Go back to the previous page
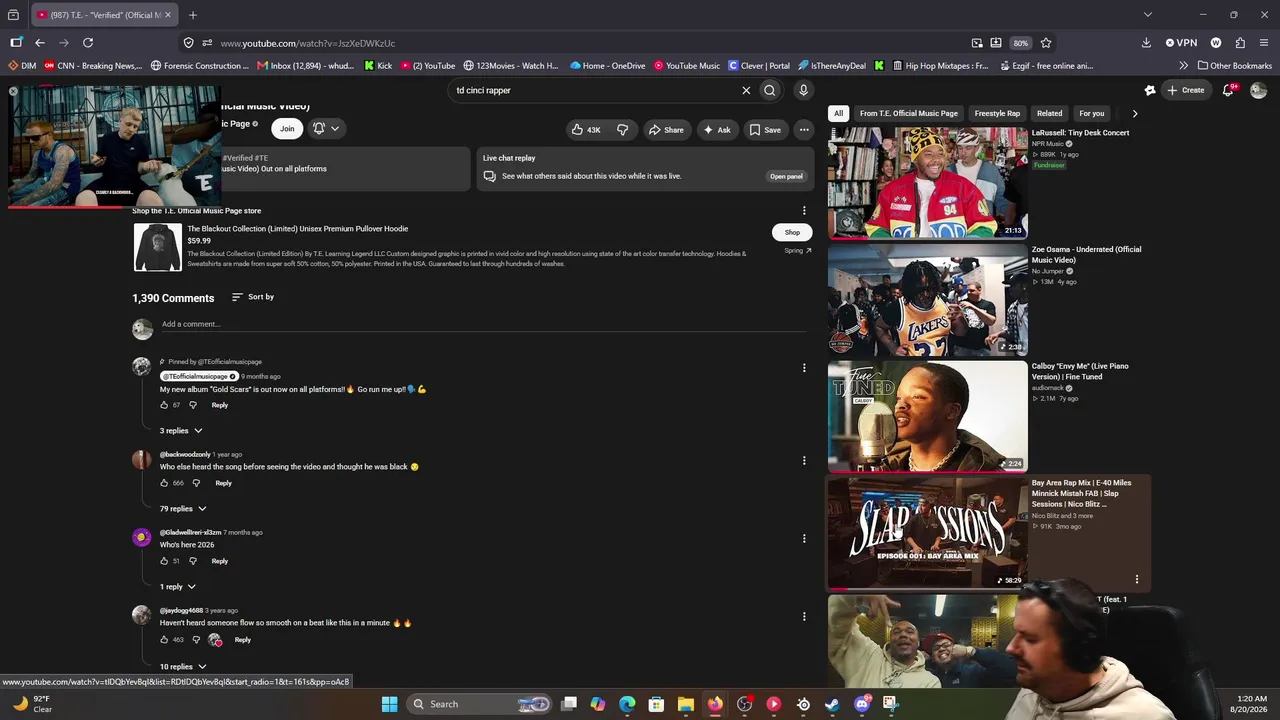This screenshot has height=720, width=1280. click(40, 43)
